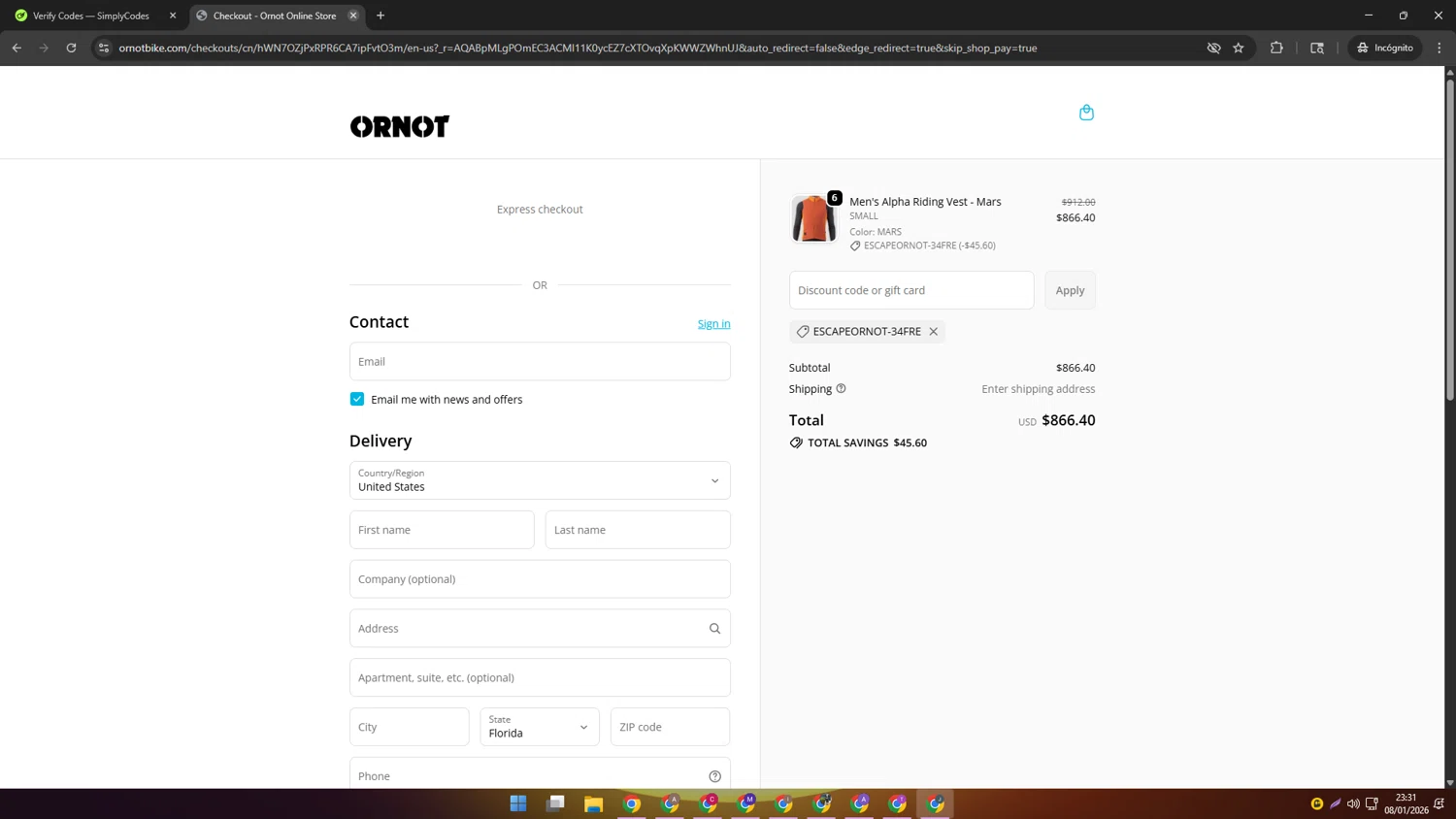The image size is (1456, 819).
Task: Click the volume speaker tray icon
Action: 1353,803
